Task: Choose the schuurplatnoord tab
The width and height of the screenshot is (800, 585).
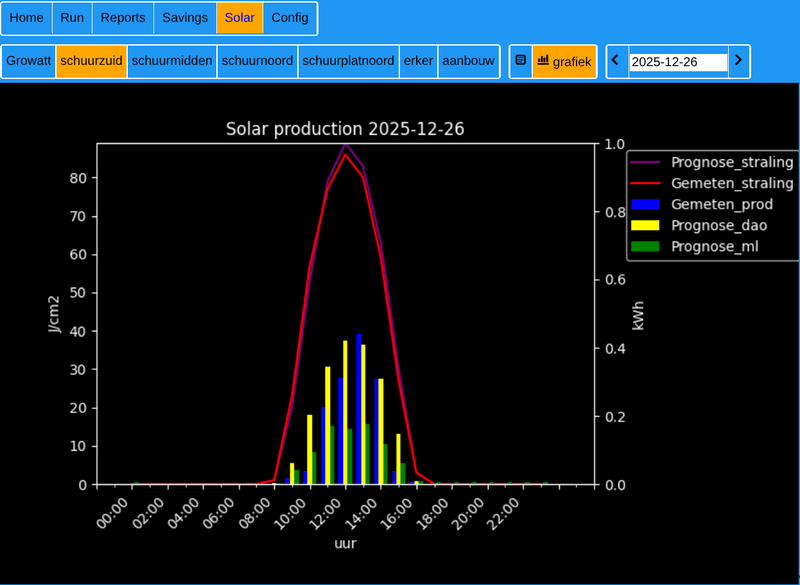Action: click(x=348, y=61)
